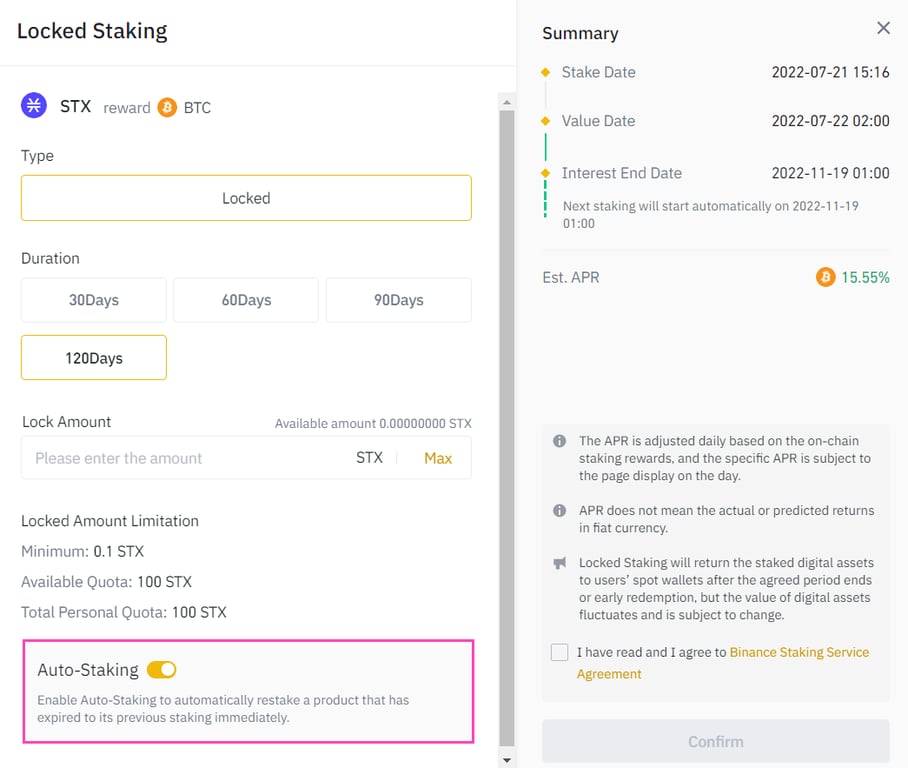Check the staking agreement checkbox
The height and width of the screenshot is (768, 908).
click(x=559, y=652)
